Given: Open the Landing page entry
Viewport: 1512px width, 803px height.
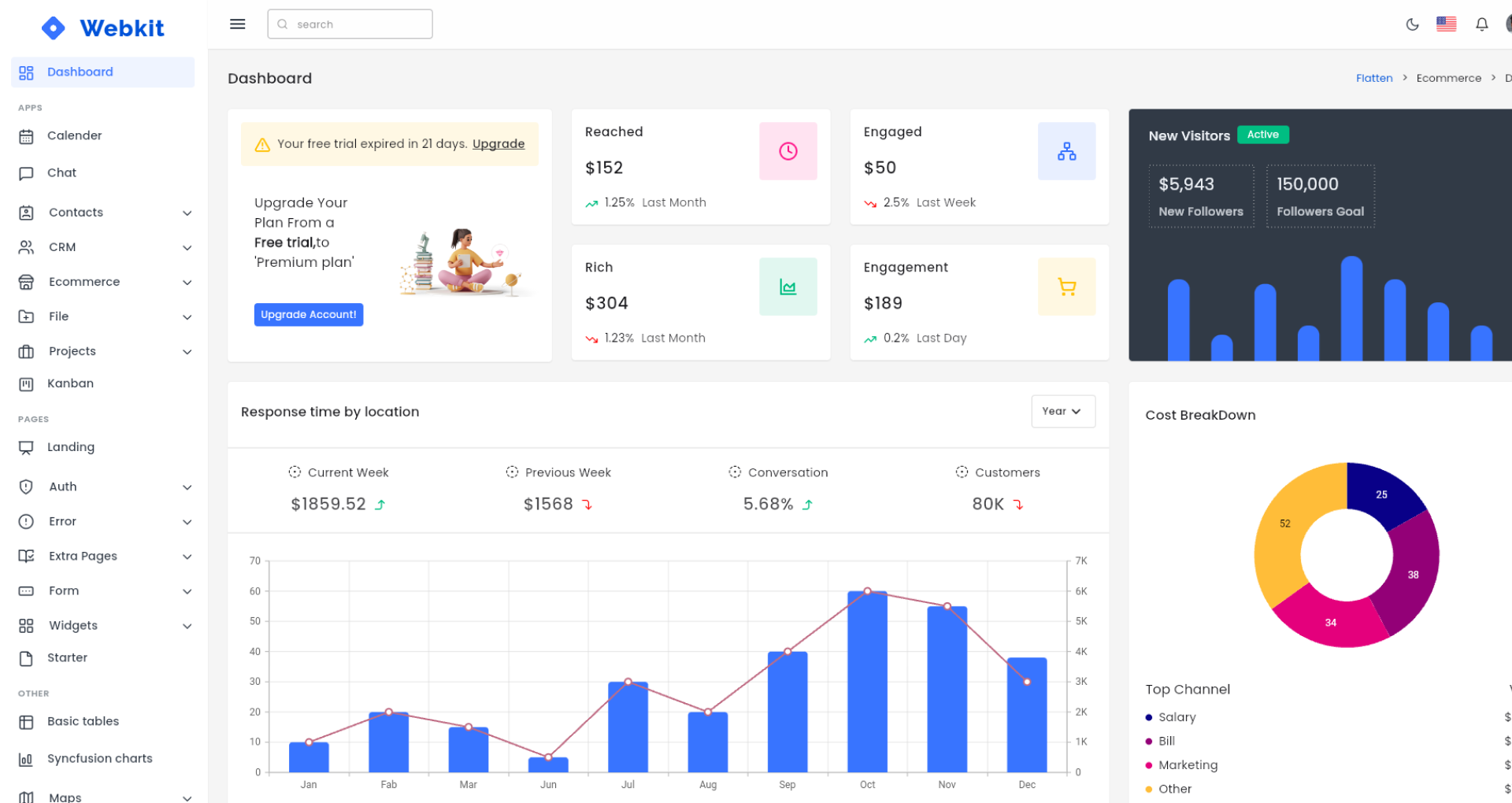Looking at the screenshot, I should 72,446.
